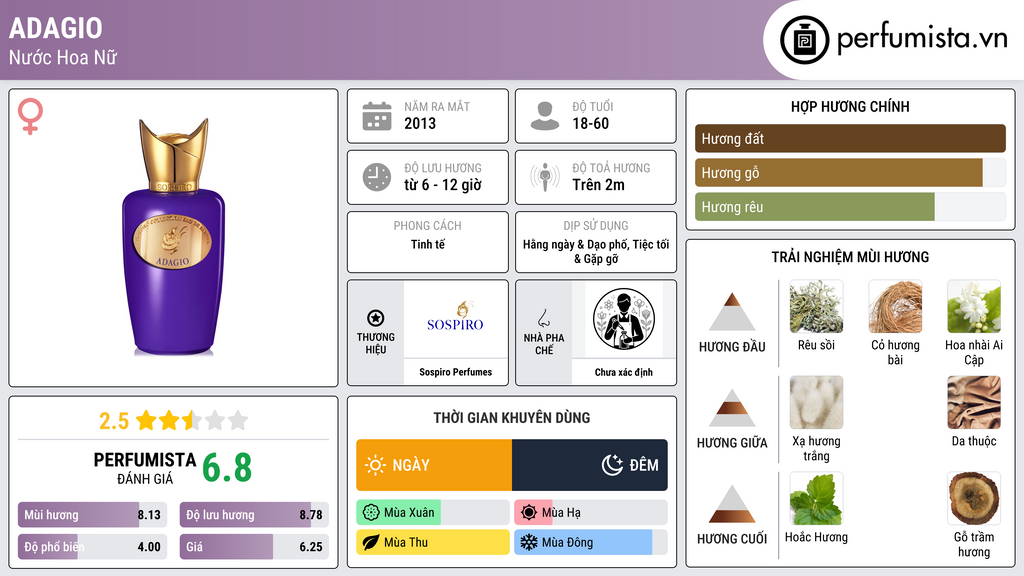The image size is (1024, 576).
Task: Click the sun icon in the Ngày bar
Action: click(375, 465)
